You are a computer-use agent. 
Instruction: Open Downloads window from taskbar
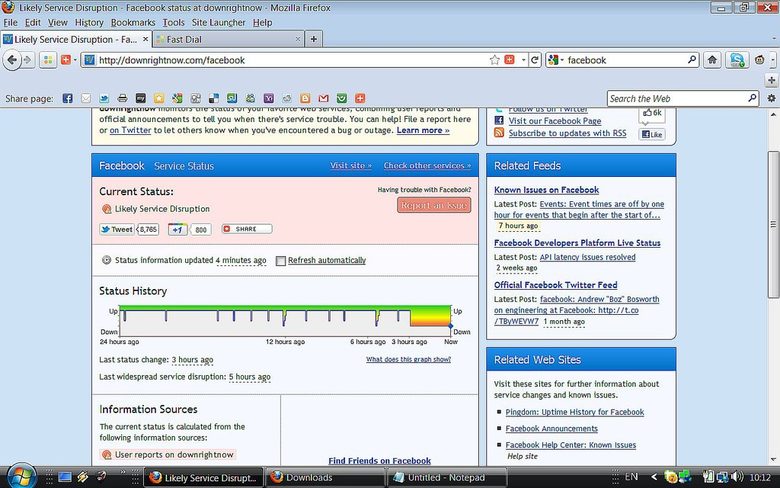[325, 478]
